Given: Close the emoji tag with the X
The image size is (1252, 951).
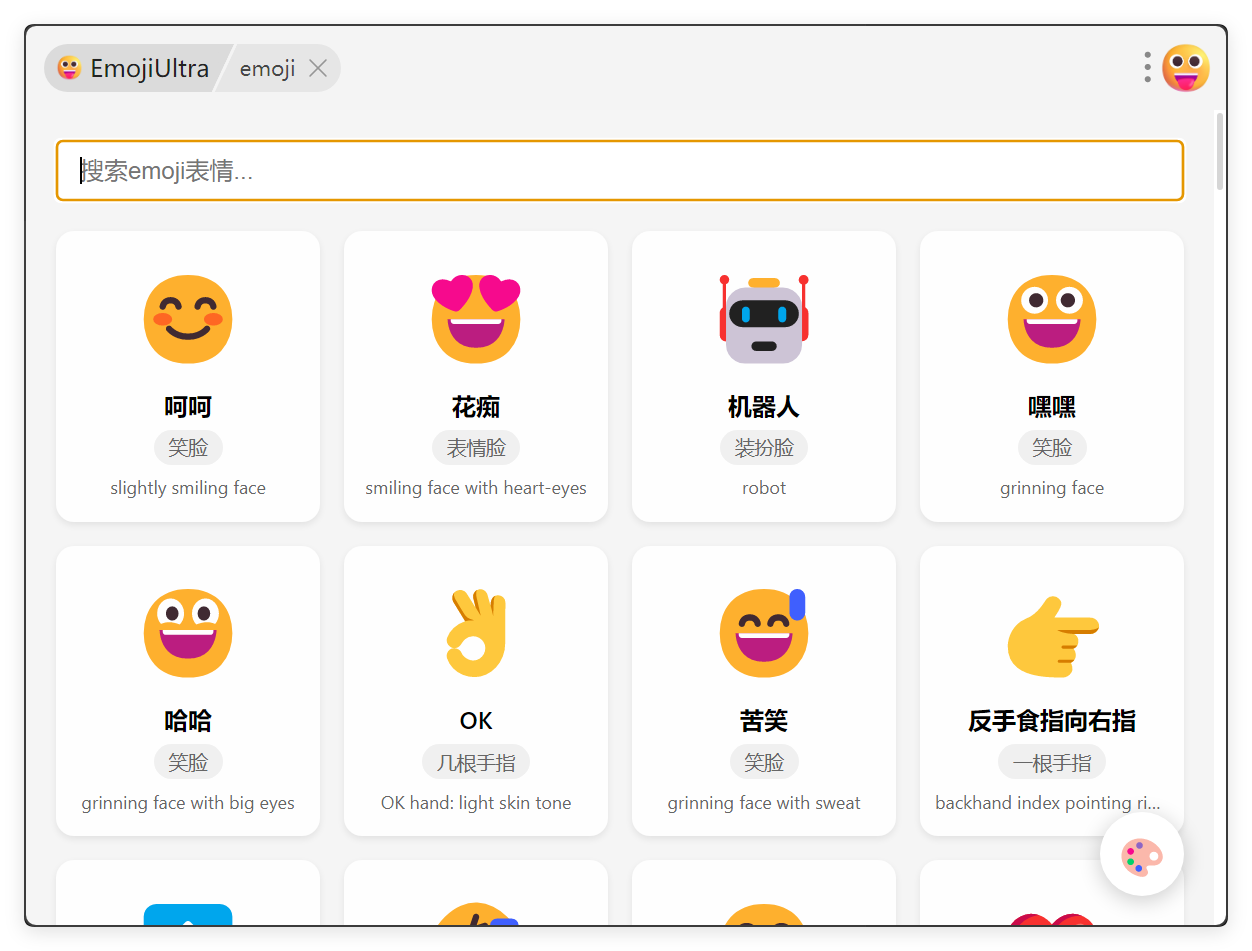Looking at the screenshot, I should [x=318, y=68].
